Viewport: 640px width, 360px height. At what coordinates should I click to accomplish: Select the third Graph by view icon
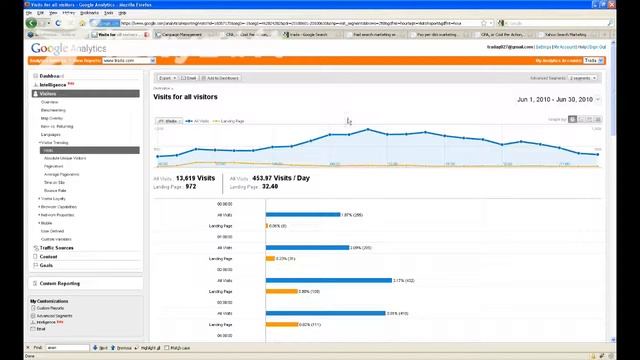coord(589,119)
